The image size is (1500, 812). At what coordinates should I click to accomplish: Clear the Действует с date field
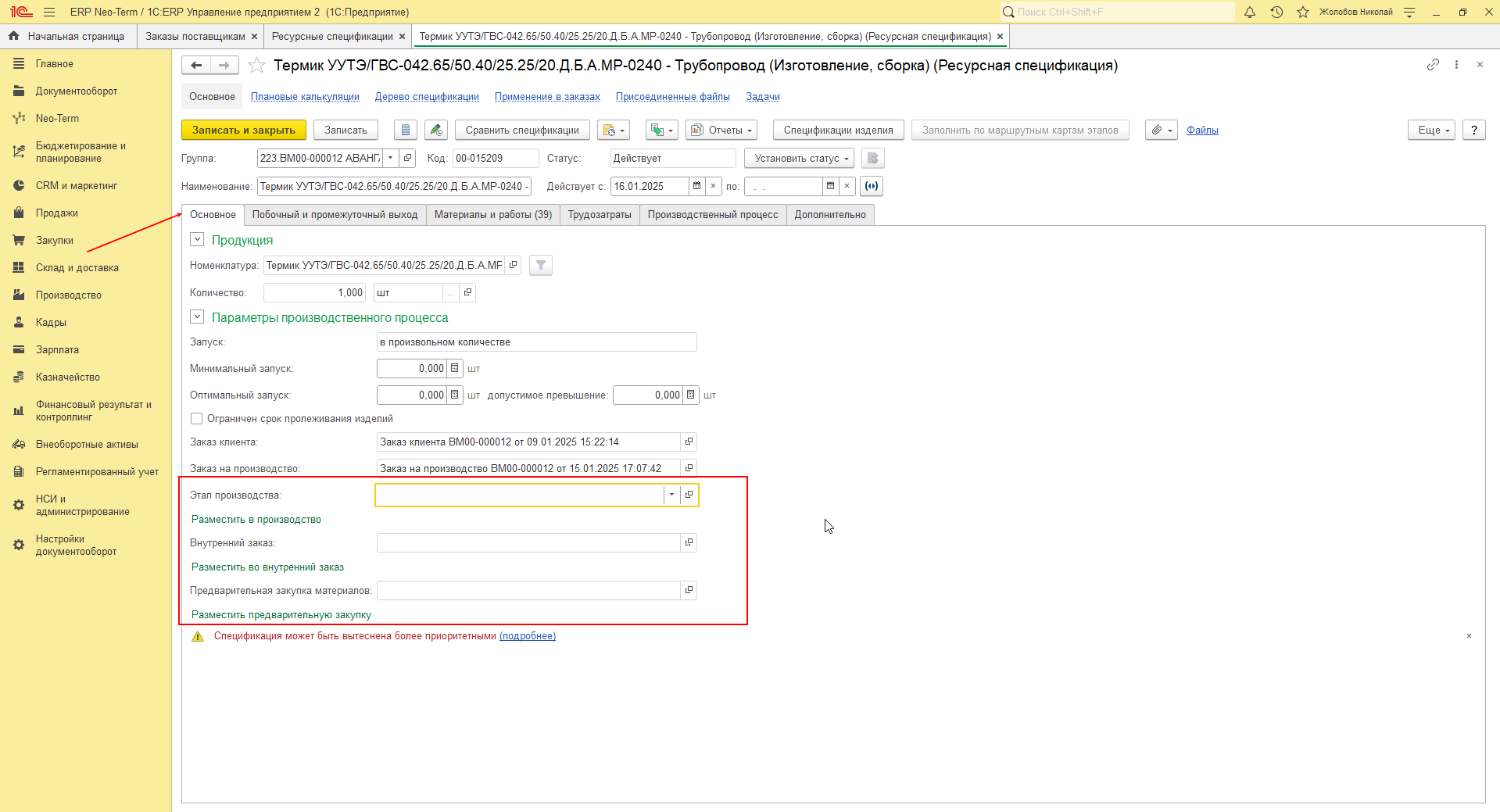[x=713, y=186]
